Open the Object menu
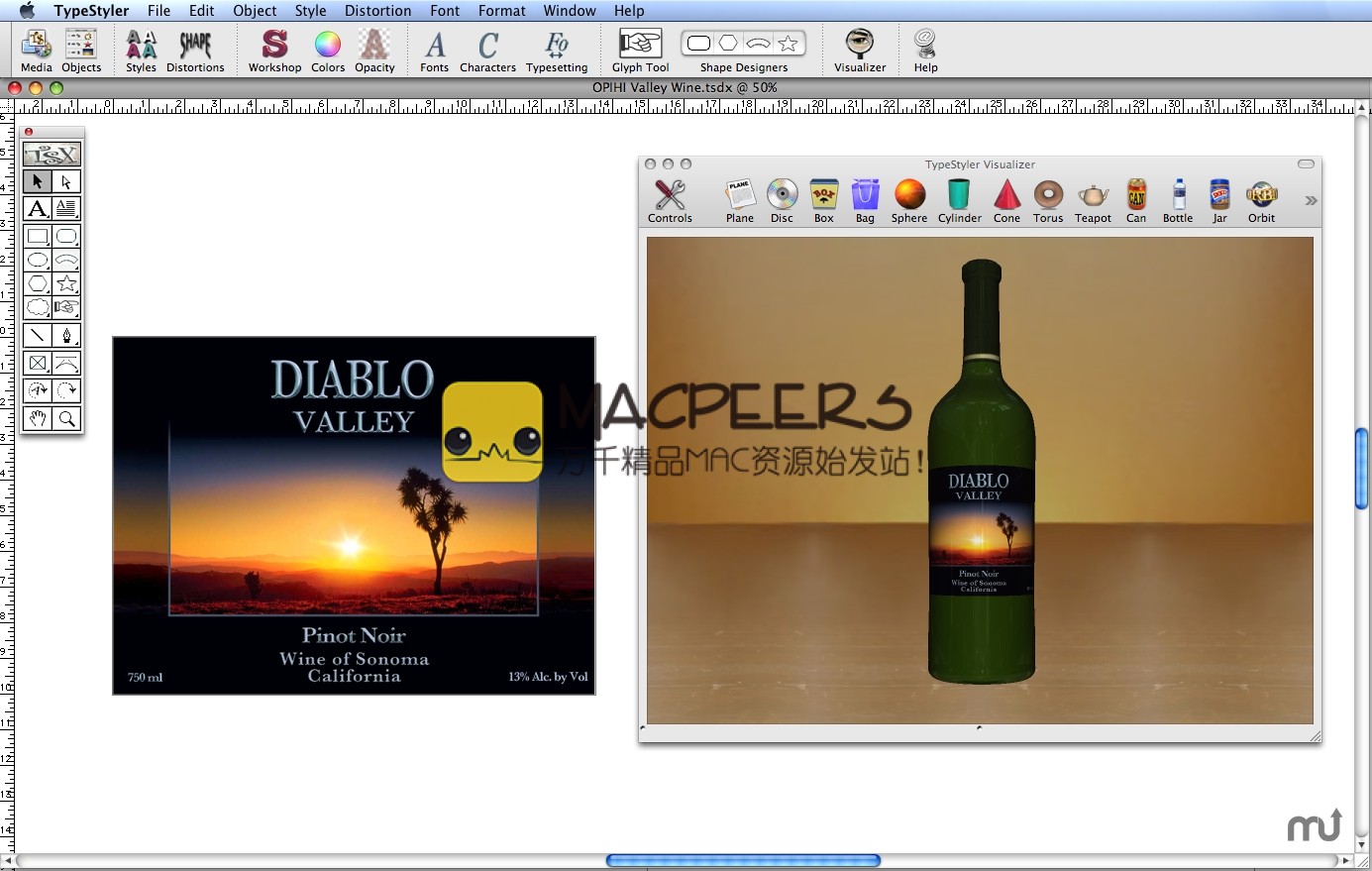Screen dimensions: 1372x871 255,11
